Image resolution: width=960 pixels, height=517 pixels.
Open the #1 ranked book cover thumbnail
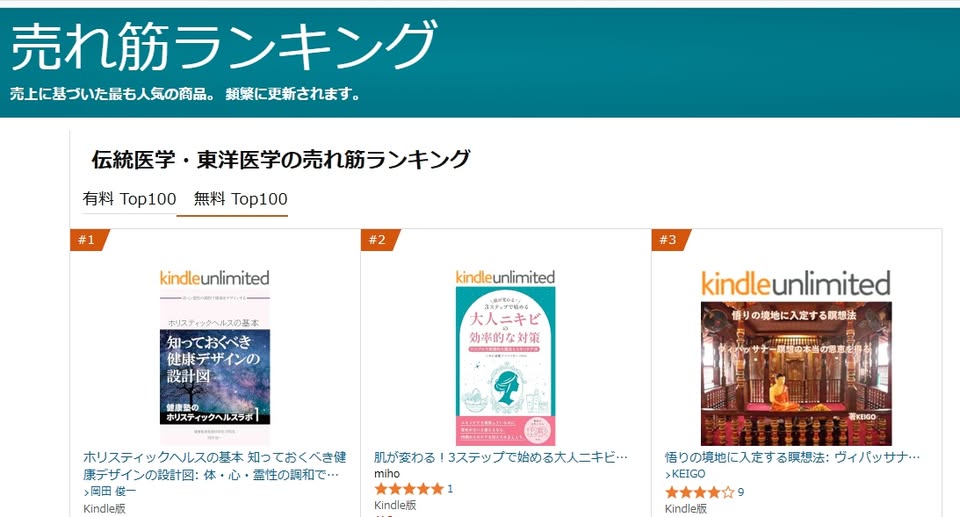(214, 357)
